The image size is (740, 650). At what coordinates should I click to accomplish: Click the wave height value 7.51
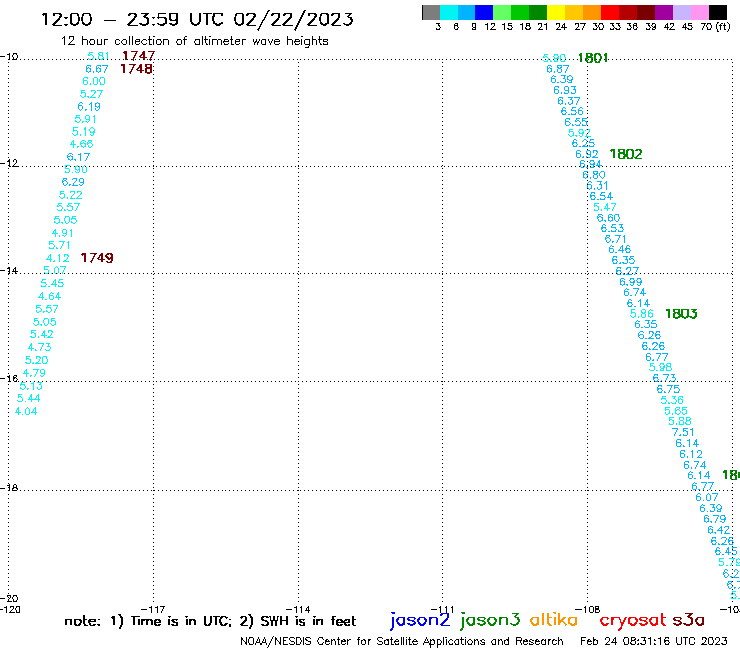[683, 432]
